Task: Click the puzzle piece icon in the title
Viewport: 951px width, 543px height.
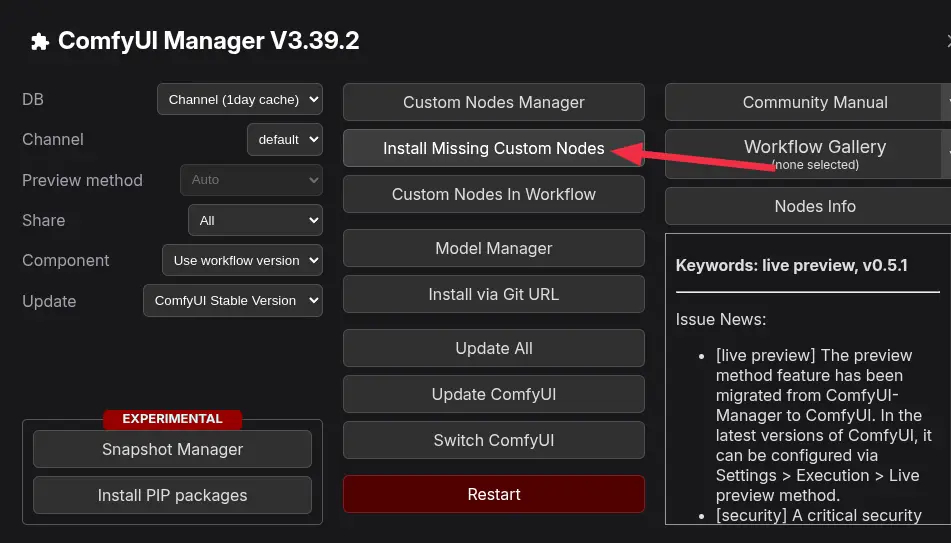Action: coord(40,42)
